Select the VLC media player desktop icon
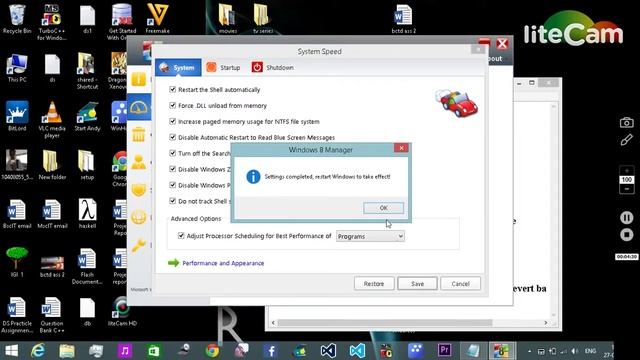 (52, 120)
